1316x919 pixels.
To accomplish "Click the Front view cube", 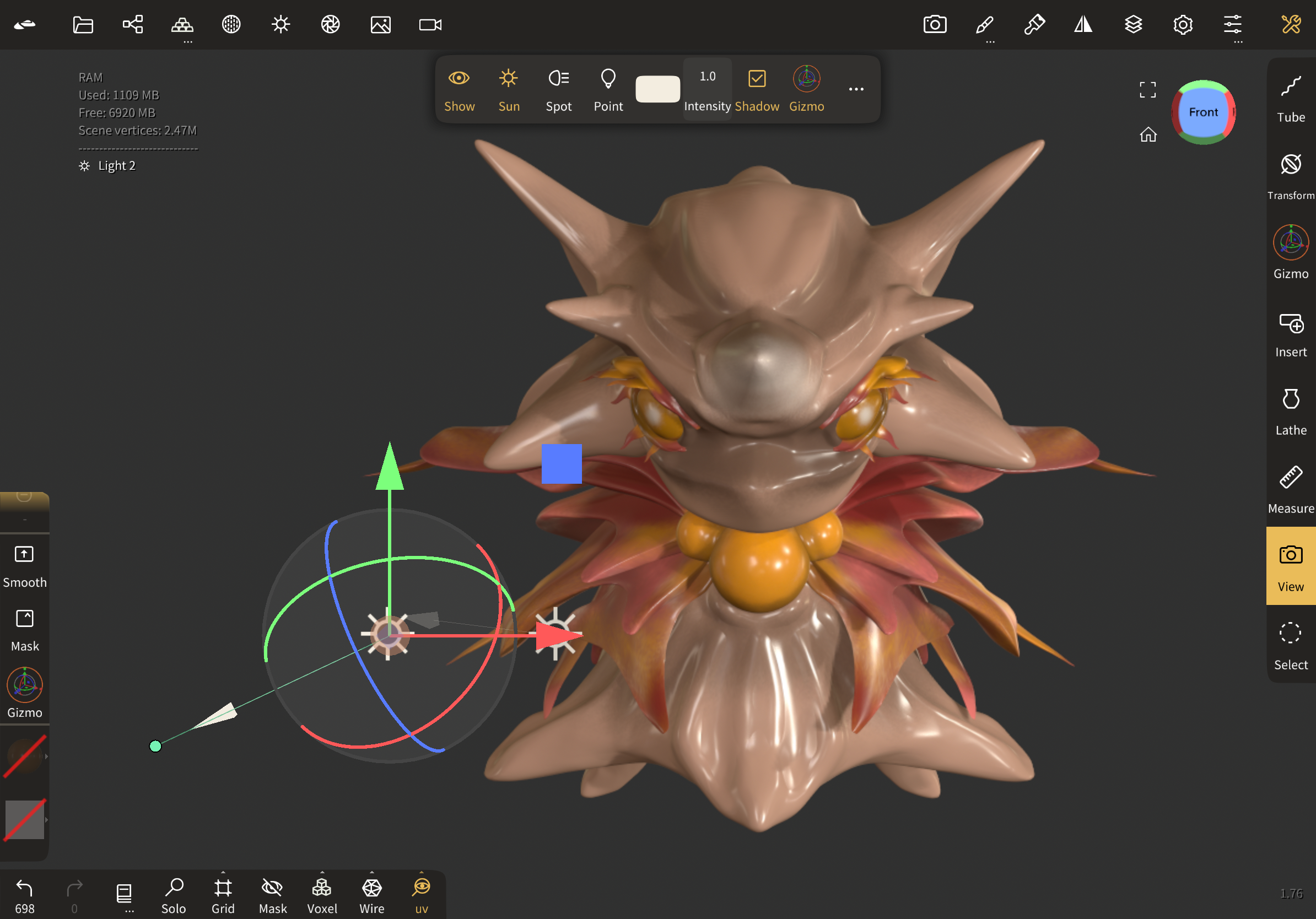I will (1203, 112).
